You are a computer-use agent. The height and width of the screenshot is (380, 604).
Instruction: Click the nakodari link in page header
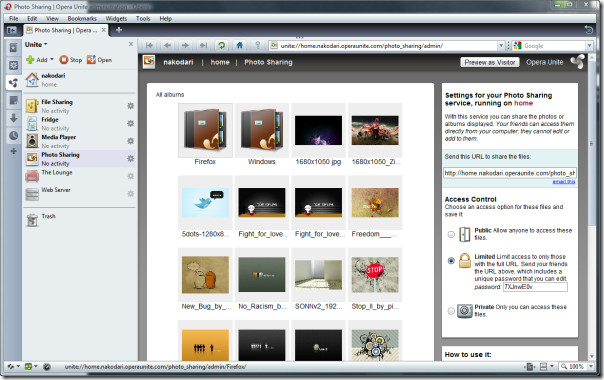[178, 62]
